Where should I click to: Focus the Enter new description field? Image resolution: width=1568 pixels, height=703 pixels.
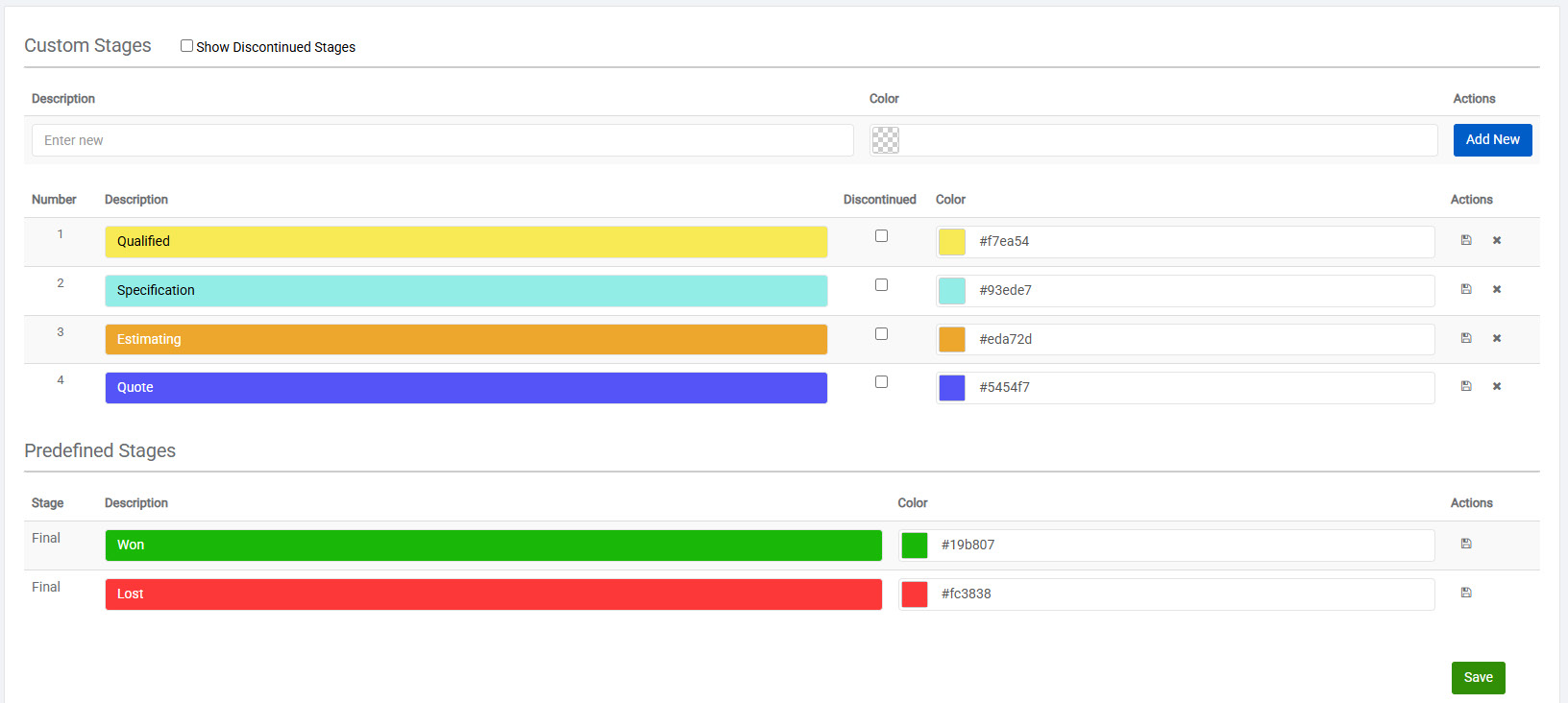point(442,140)
